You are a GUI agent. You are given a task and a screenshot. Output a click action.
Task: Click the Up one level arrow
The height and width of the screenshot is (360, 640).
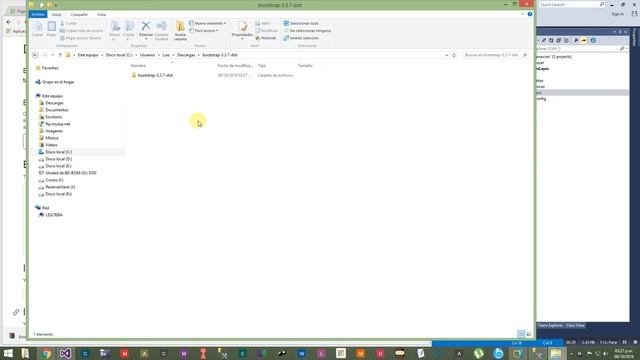click(60, 55)
